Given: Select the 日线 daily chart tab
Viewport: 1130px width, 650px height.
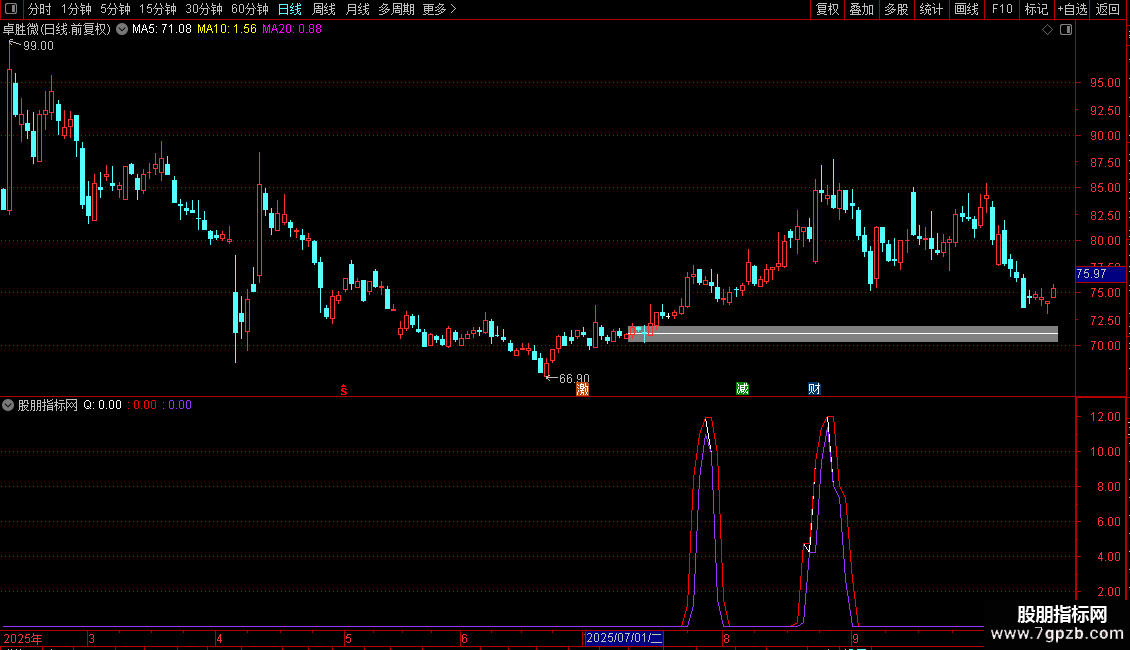Looking at the screenshot, I should tap(290, 9).
